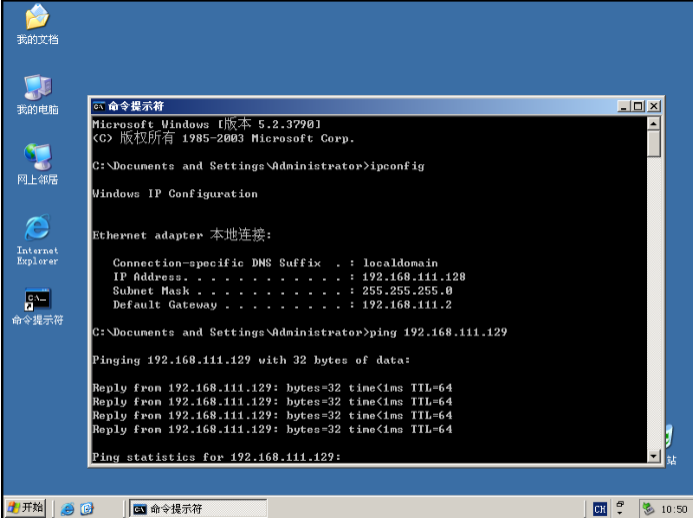
Task: Open the 我的文档 desktop icon
Action: tap(37, 24)
